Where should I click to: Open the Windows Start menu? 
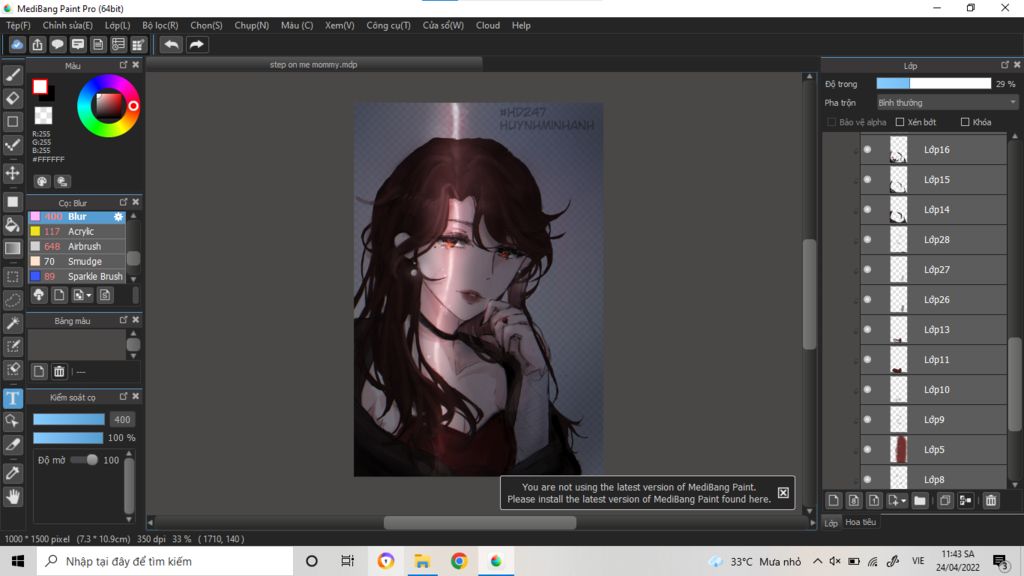(x=18, y=561)
